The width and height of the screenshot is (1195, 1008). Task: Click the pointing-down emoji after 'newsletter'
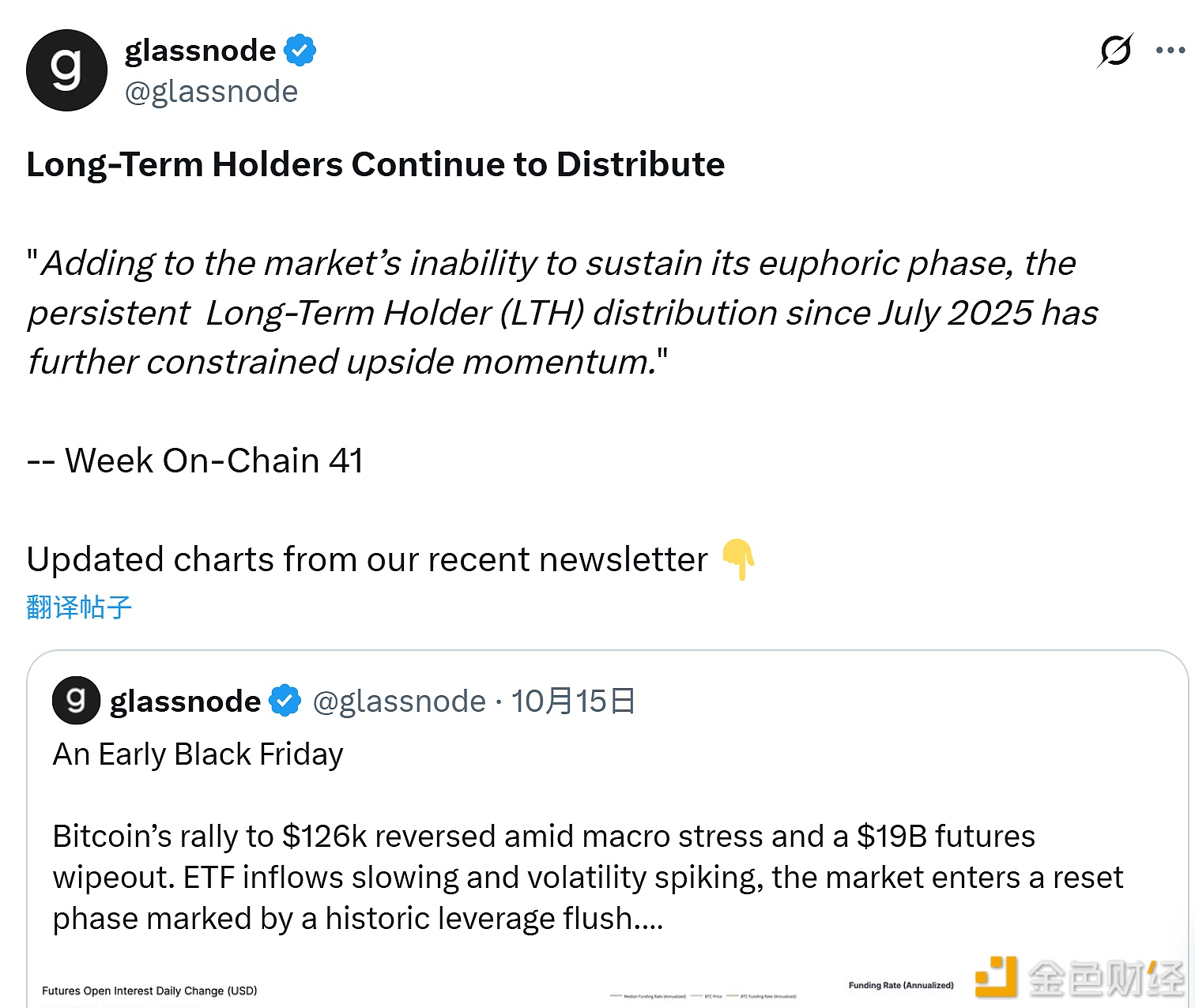pyautogui.click(x=739, y=559)
